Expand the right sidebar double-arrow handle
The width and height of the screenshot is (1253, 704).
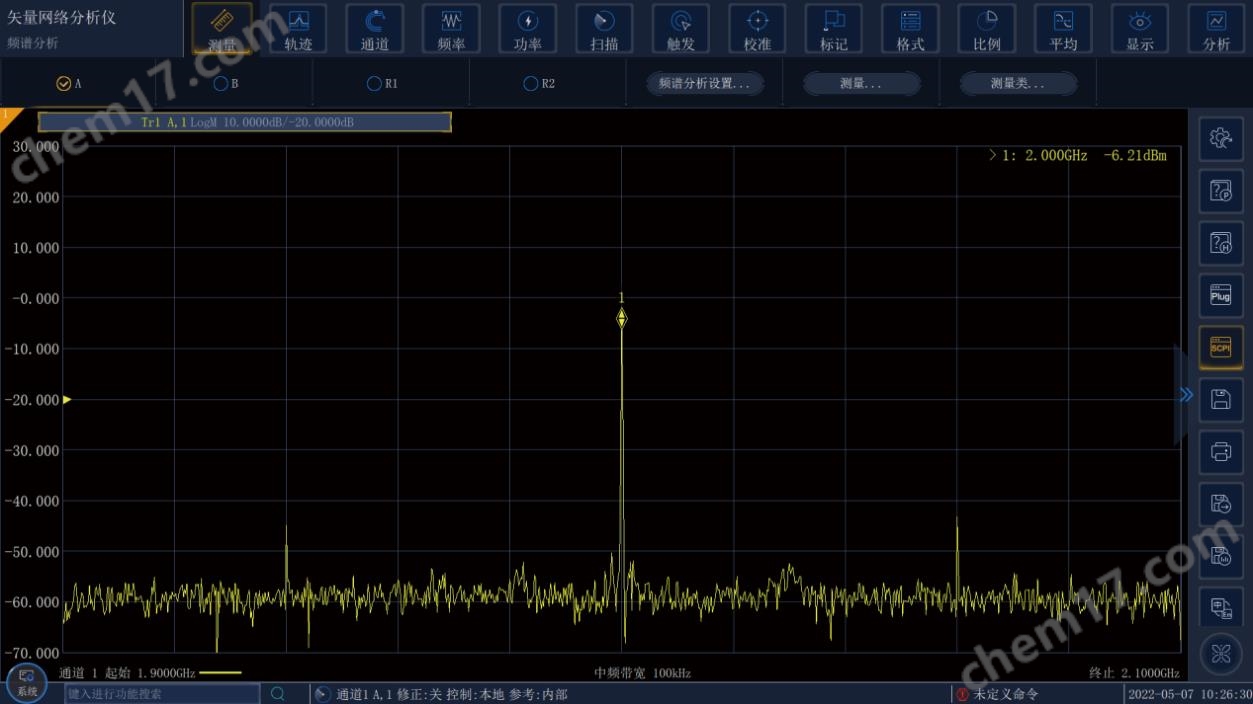1186,395
